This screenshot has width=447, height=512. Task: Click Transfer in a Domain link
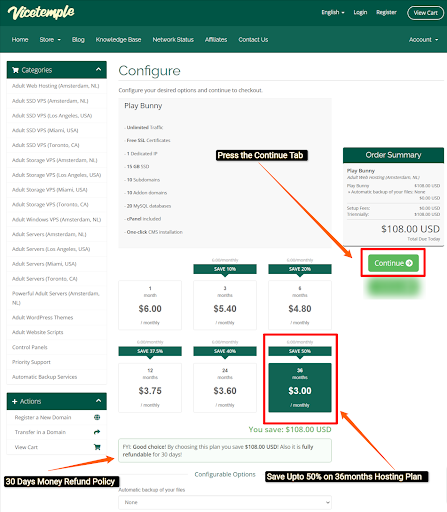(x=40, y=432)
